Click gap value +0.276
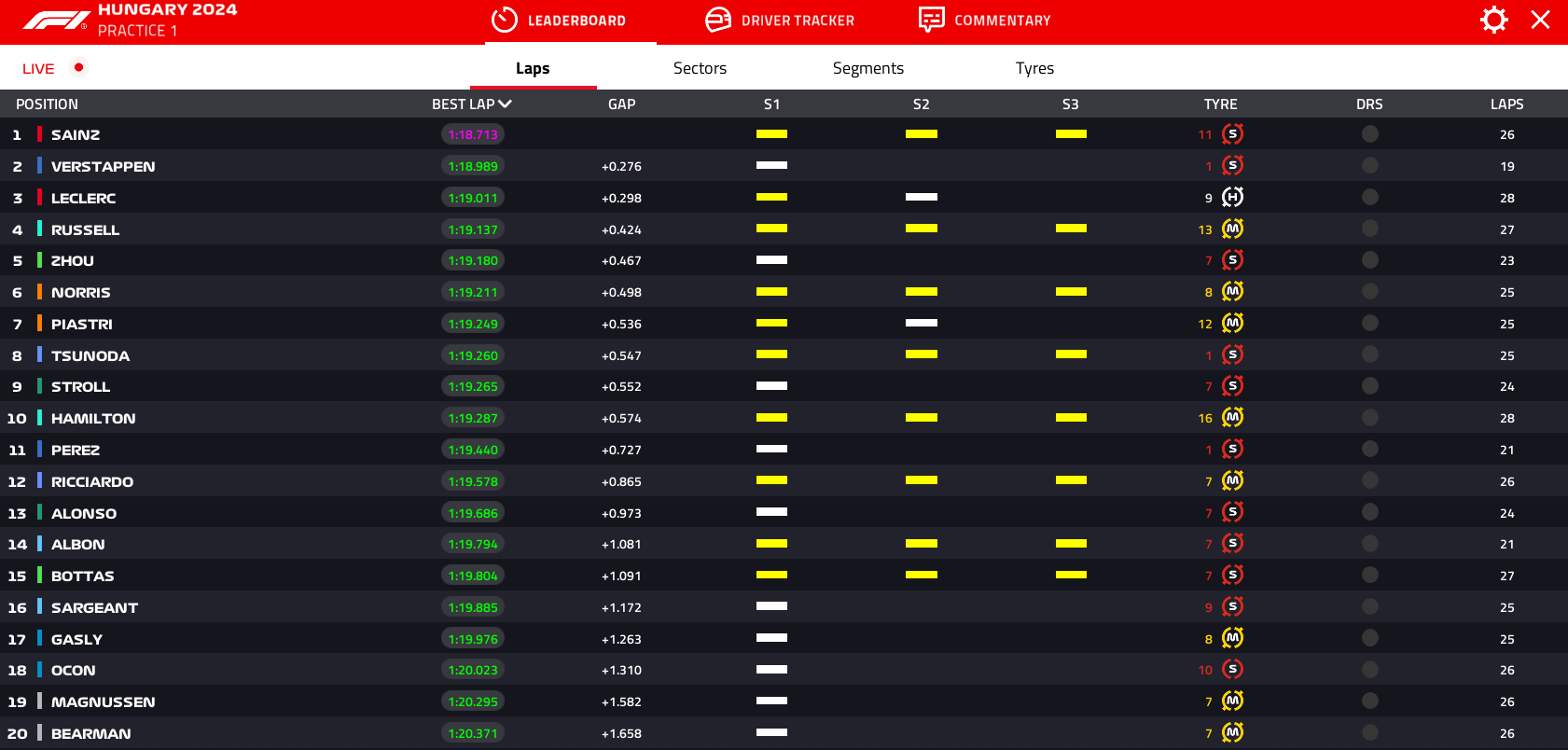 click(x=621, y=167)
